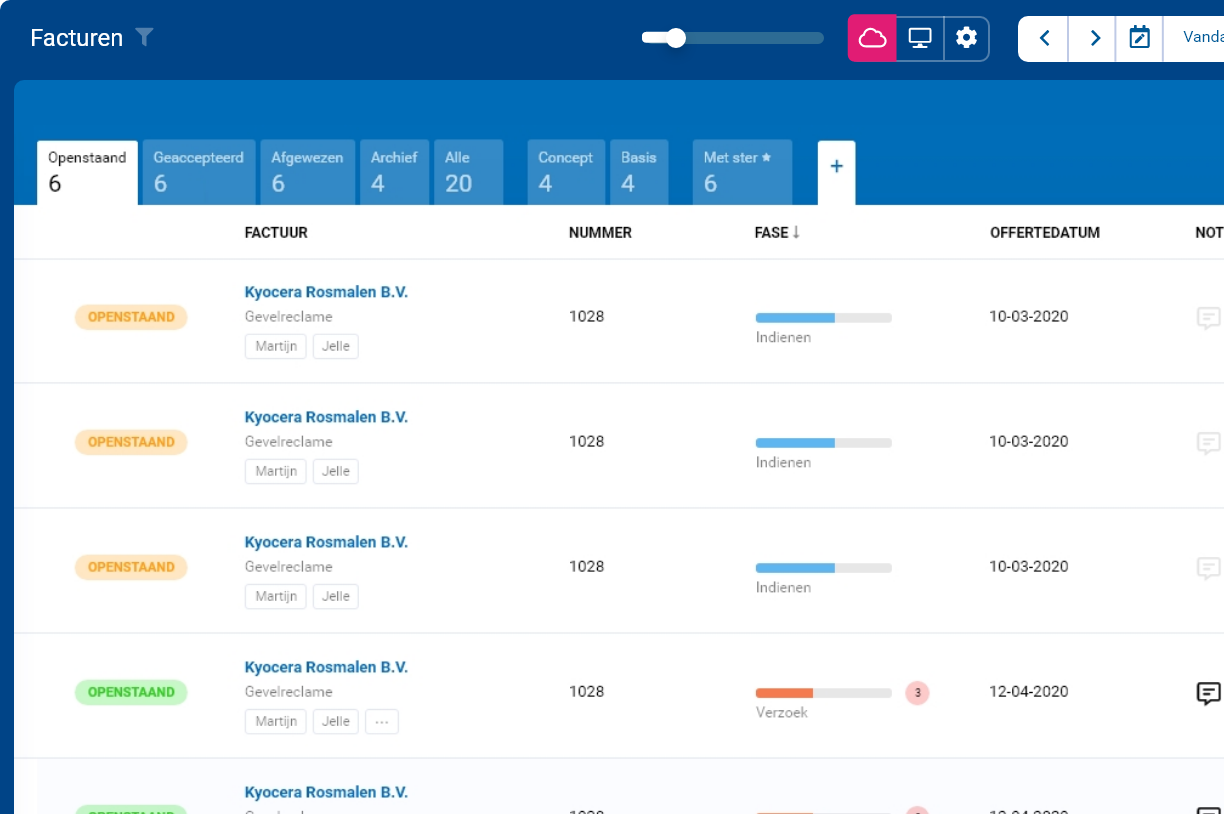Show the Archief tab
Screen dimensions: 1224x814
pos(394,172)
